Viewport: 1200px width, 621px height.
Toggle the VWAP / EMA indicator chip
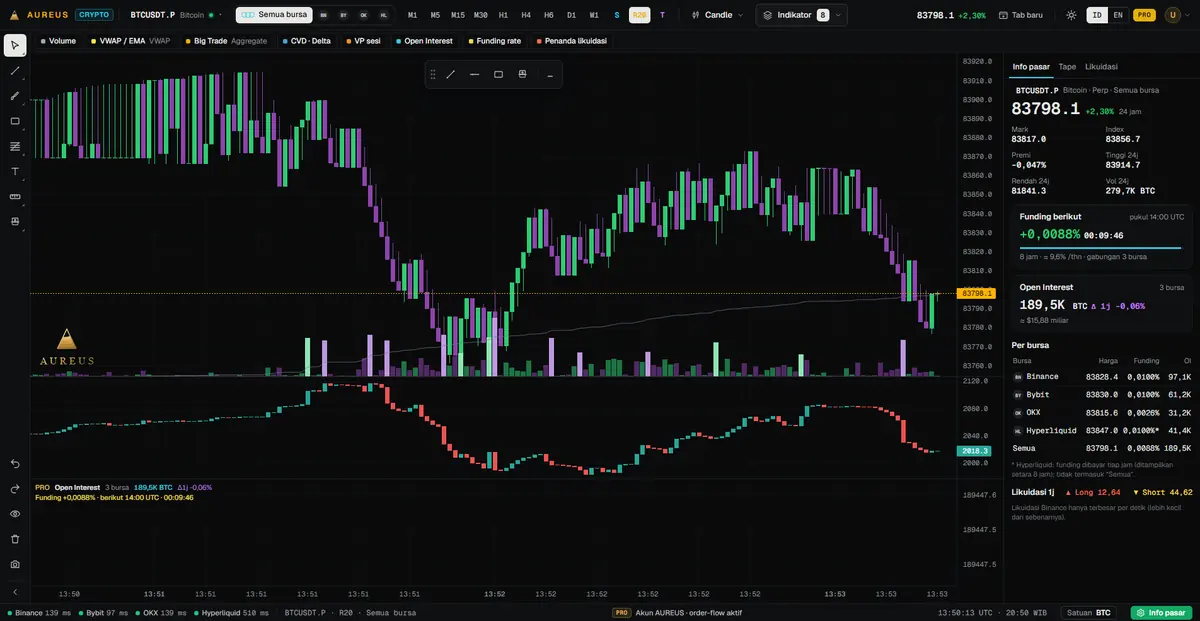130,41
